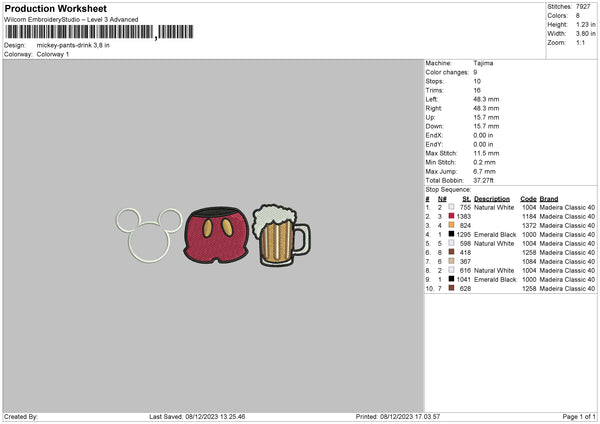Select "Natural White" in the 616-stitch row

(494, 271)
